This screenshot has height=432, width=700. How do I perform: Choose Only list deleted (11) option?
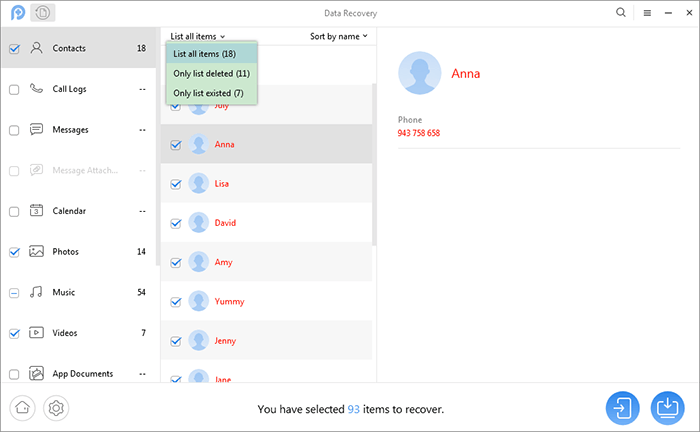click(212, 73)
